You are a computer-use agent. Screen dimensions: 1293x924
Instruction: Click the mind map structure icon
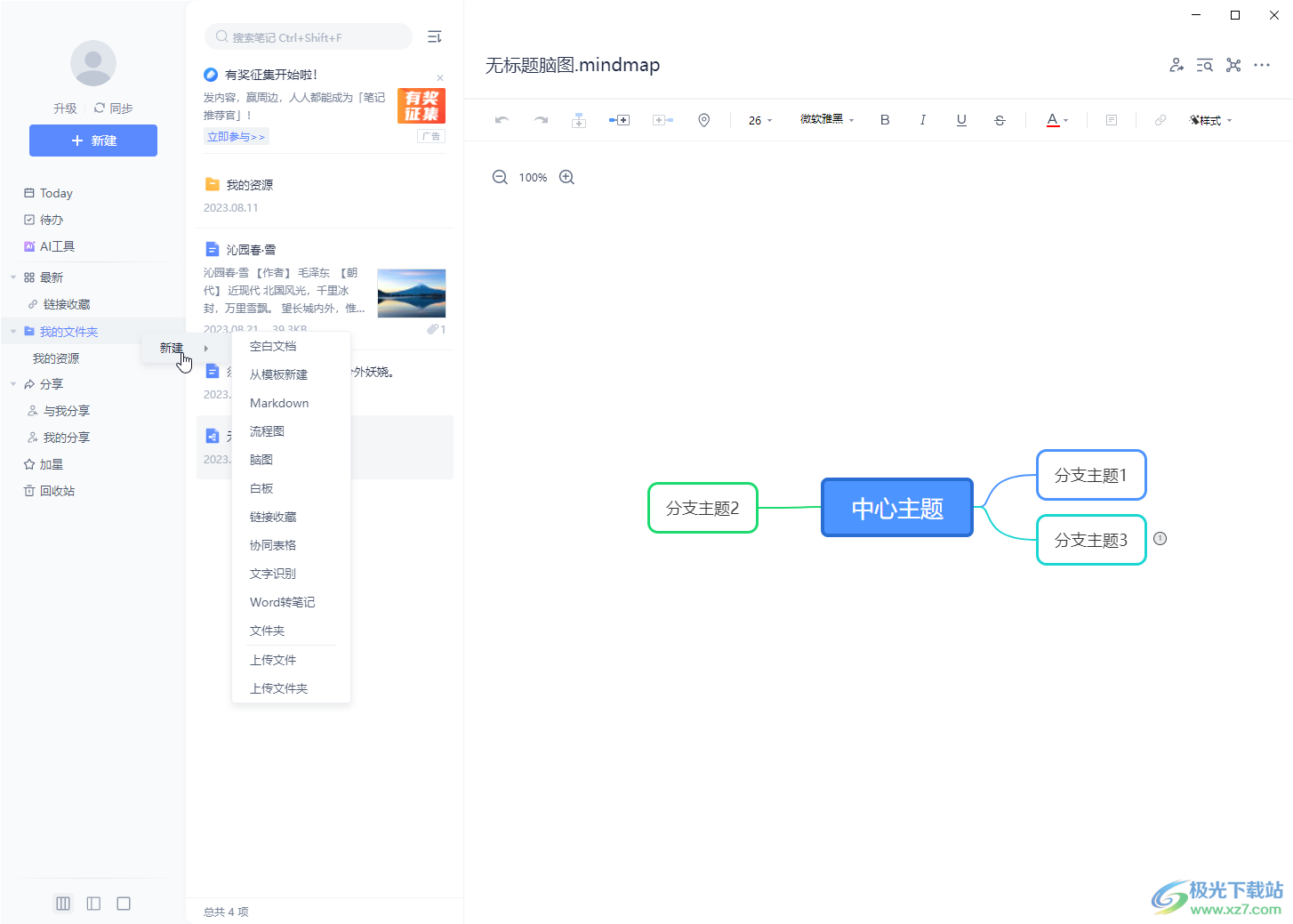(x=1233, y=65)
